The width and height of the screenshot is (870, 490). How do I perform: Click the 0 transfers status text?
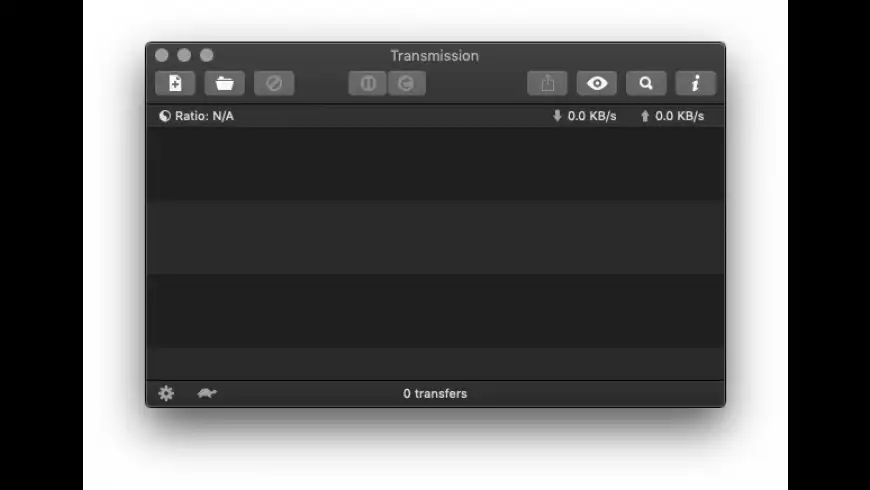pyautogui.click(x=435, y=393)
